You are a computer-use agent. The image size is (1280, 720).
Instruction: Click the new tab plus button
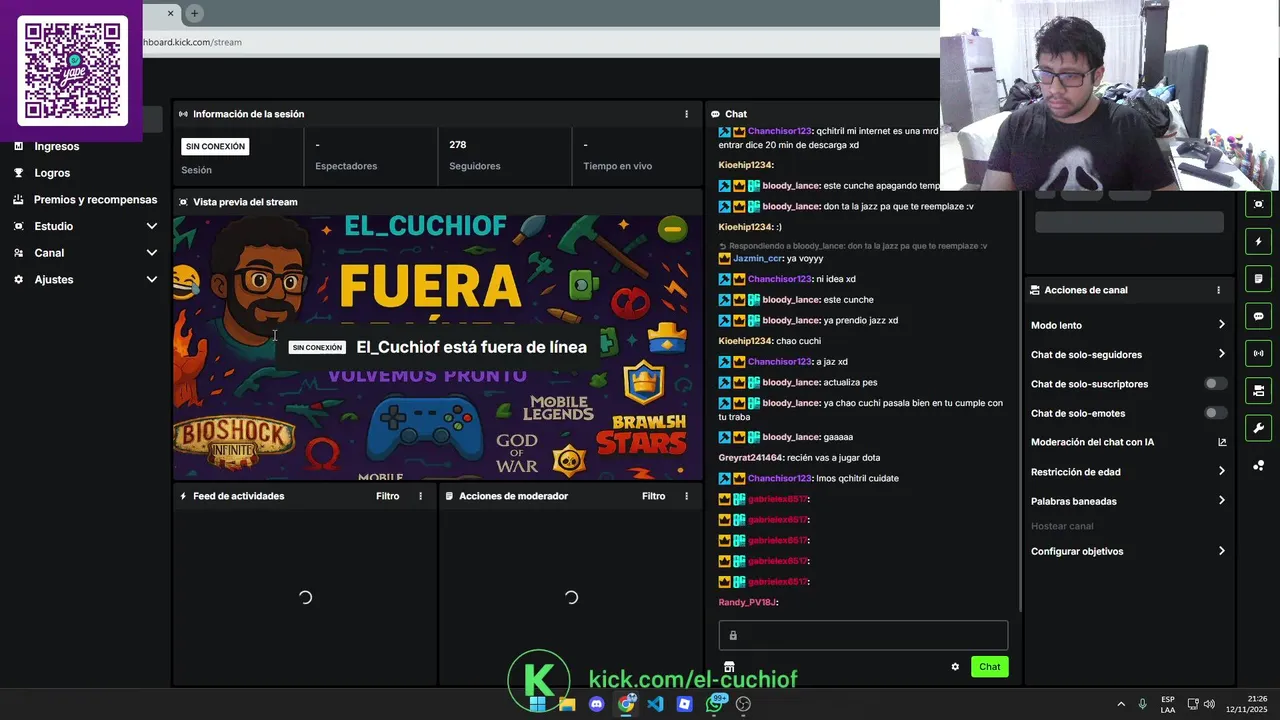coord(195,13)
